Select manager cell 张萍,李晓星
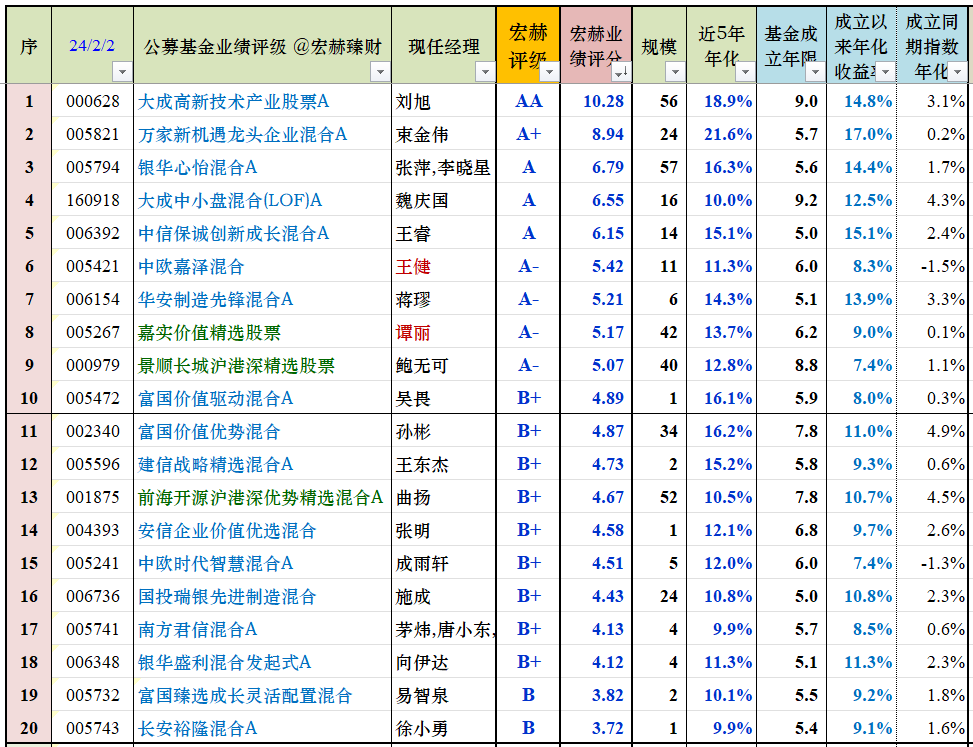The height and width of the screenshot is (747, 973). point(444,168)
